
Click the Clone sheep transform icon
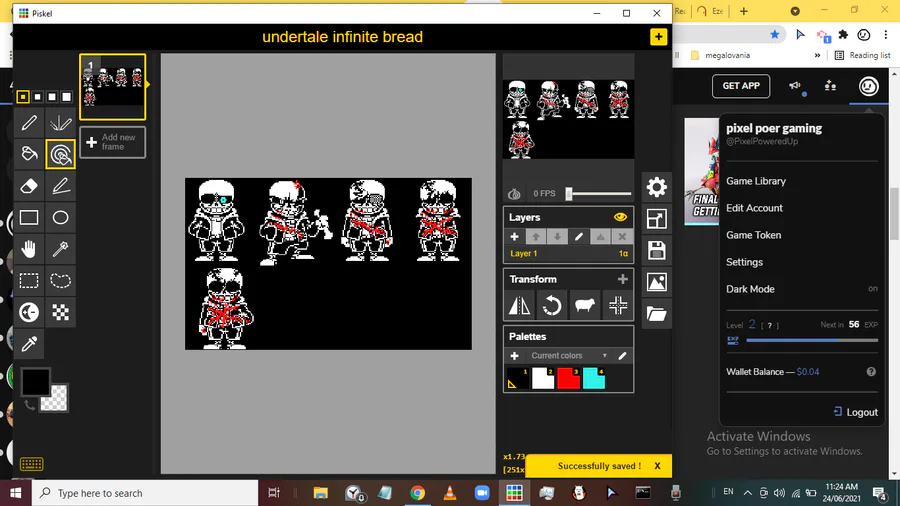(x=584, y=305)
